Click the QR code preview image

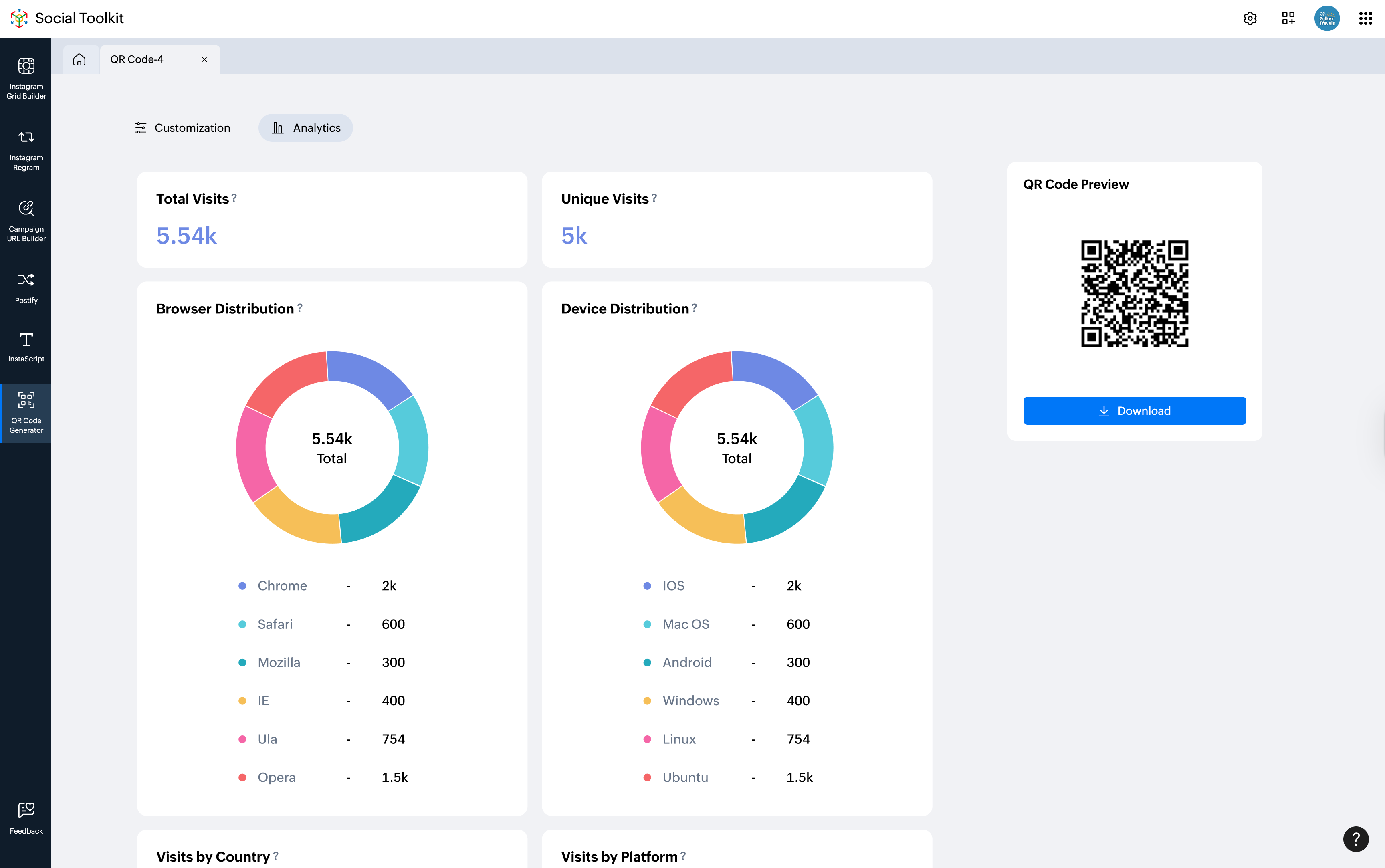coord(1134,293)
